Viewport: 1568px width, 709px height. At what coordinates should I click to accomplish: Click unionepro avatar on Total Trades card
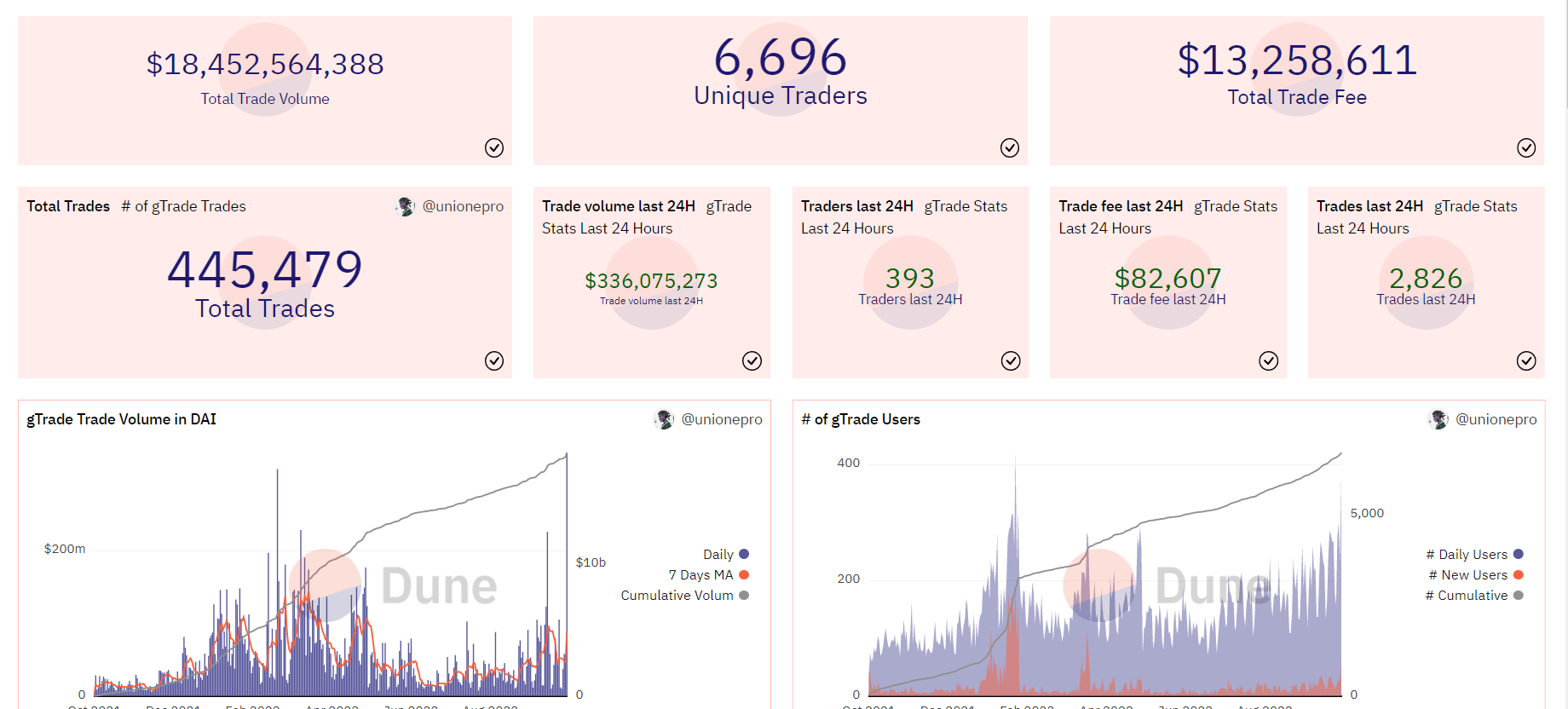pyautogui.click(x=405, y=206)
